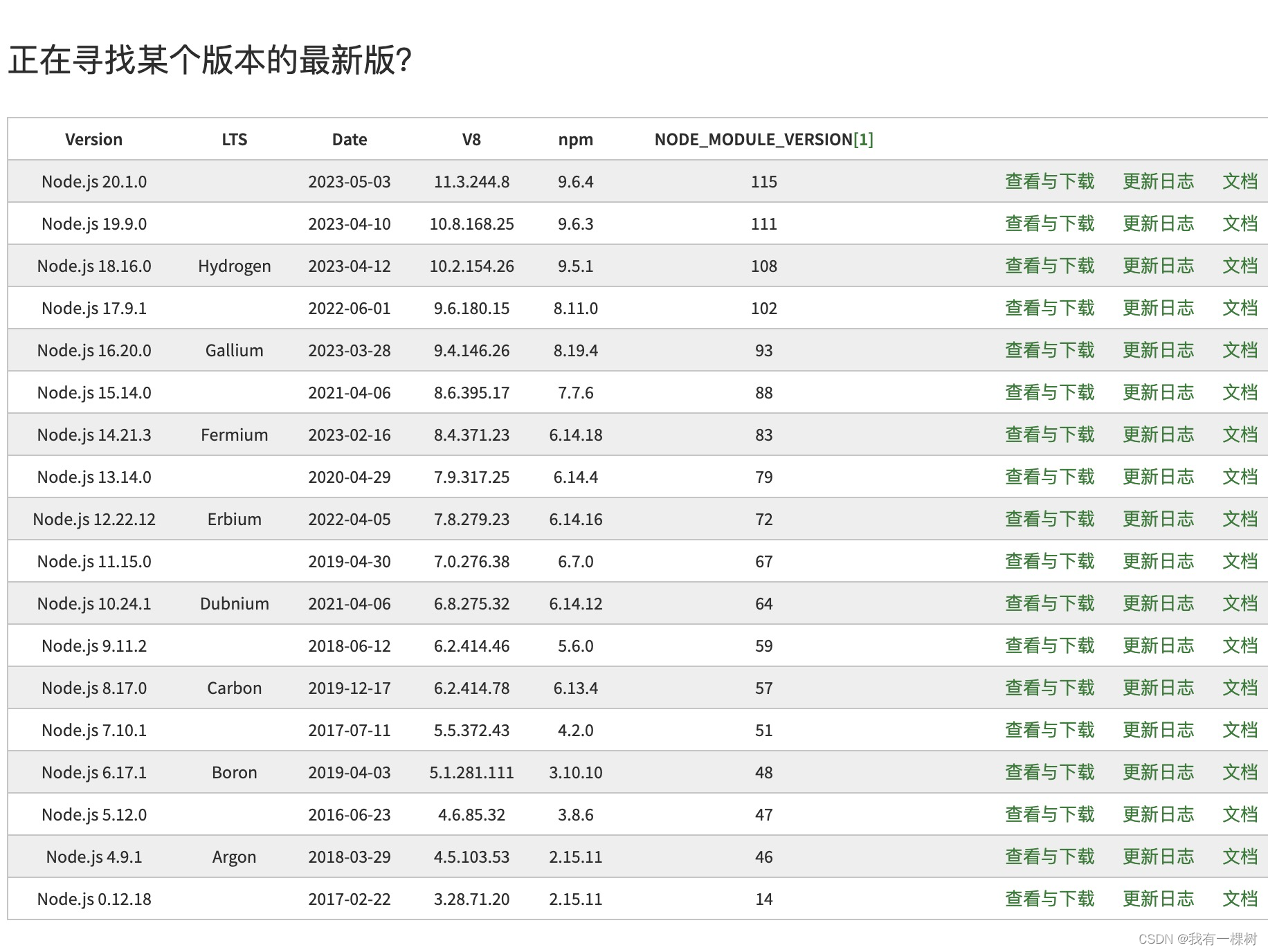Open 查看与下载 for Node.js 8.17.0
This screenshot has width=1268, height=952.
click(x=1049, y=688)
